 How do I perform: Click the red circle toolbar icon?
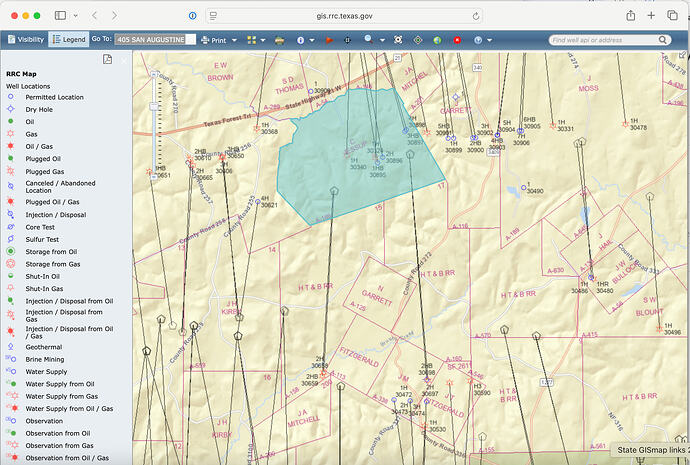click(457, 39)
